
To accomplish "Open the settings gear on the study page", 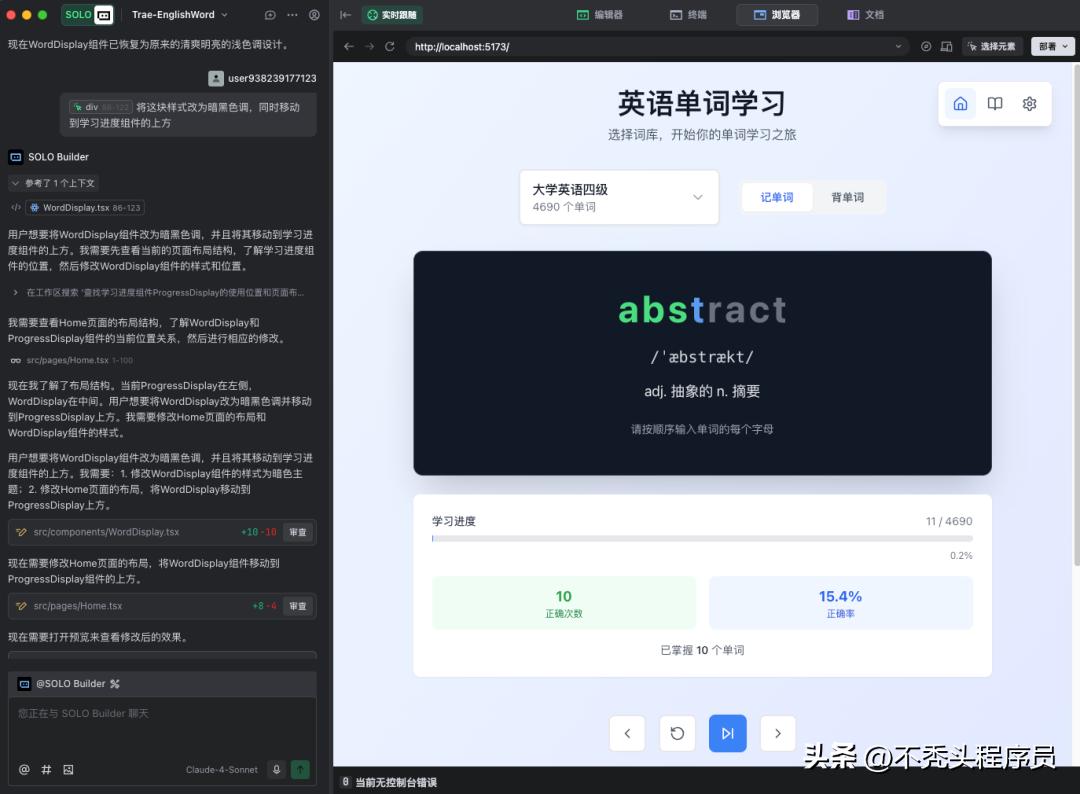I will pos(1029,103).
